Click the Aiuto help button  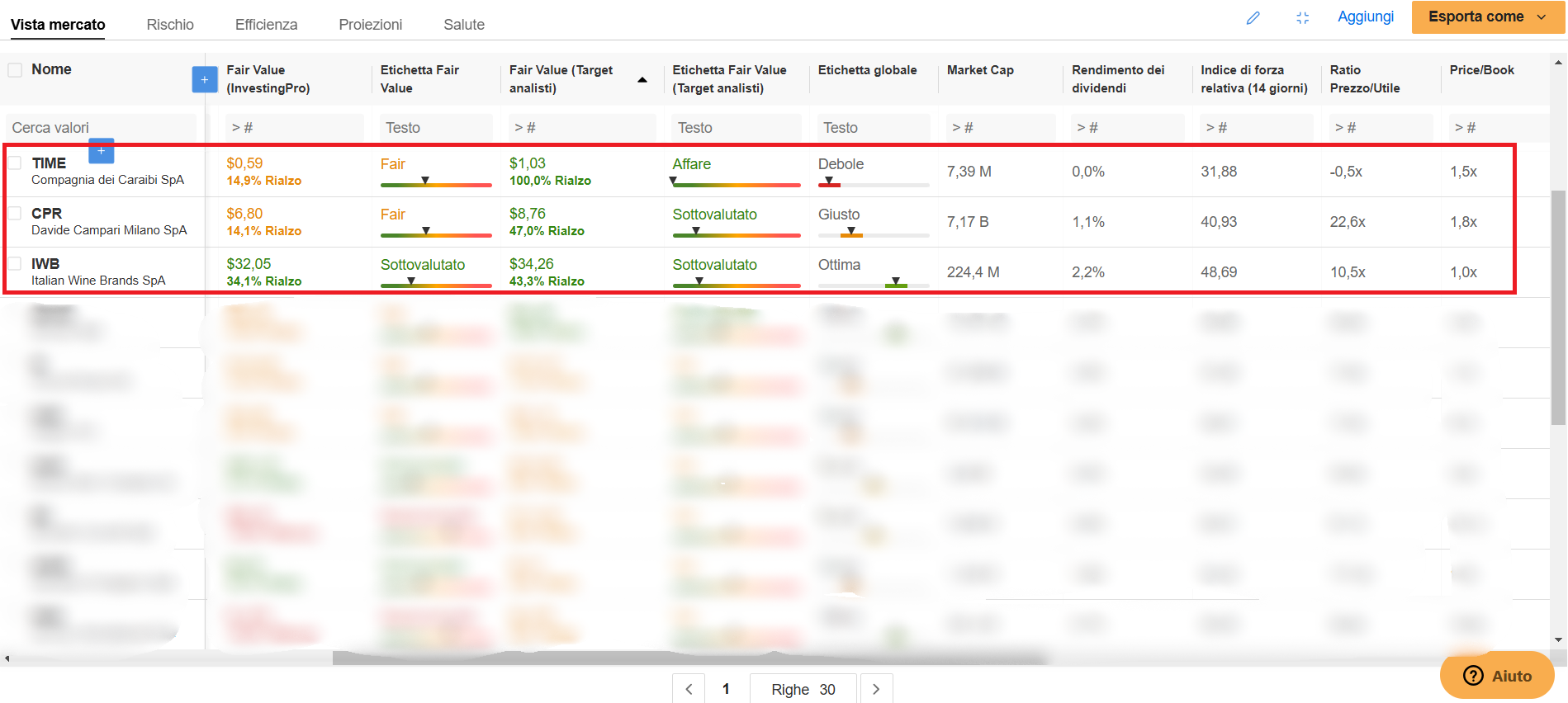[1497, 676]
